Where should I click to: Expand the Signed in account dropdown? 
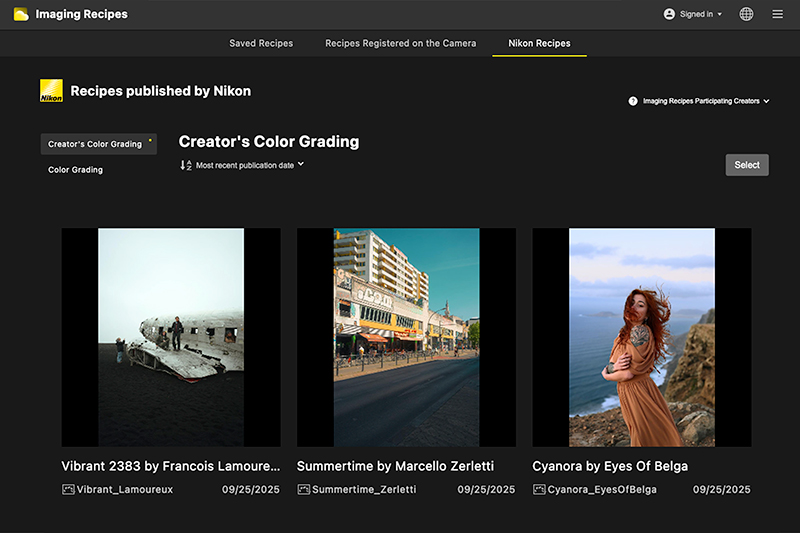[x=694, y=15]
